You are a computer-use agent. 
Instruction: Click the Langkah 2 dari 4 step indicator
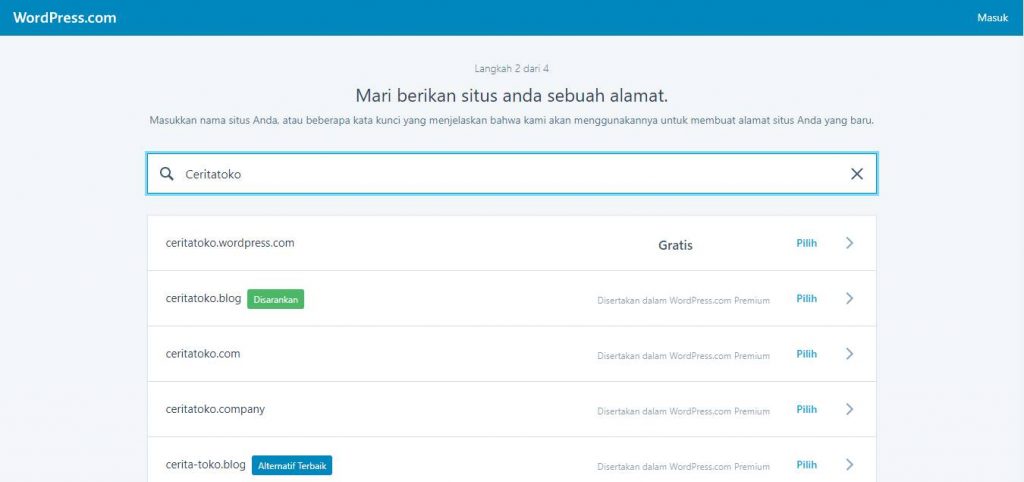pyautogui.click(x=511, y=68)
